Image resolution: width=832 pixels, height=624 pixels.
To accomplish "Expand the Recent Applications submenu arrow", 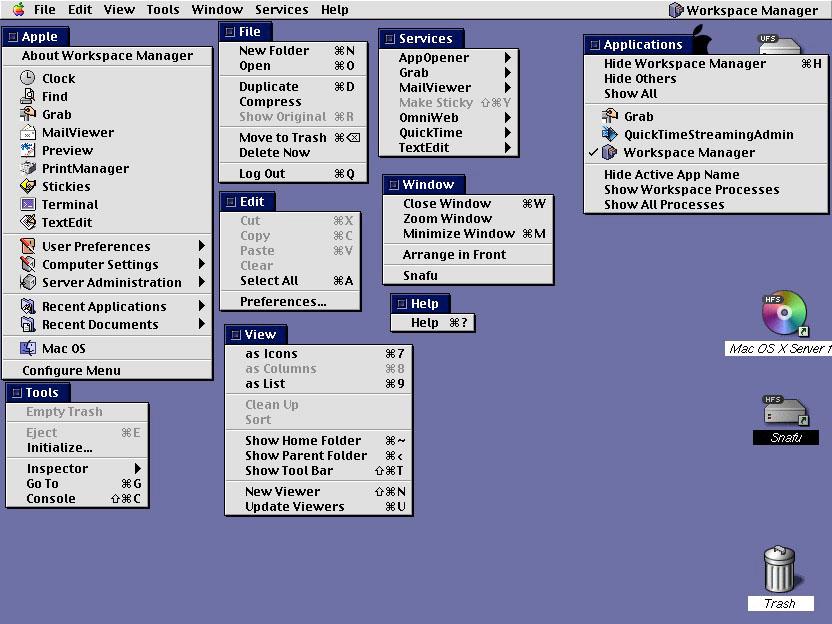I will [x=202, y=305].
